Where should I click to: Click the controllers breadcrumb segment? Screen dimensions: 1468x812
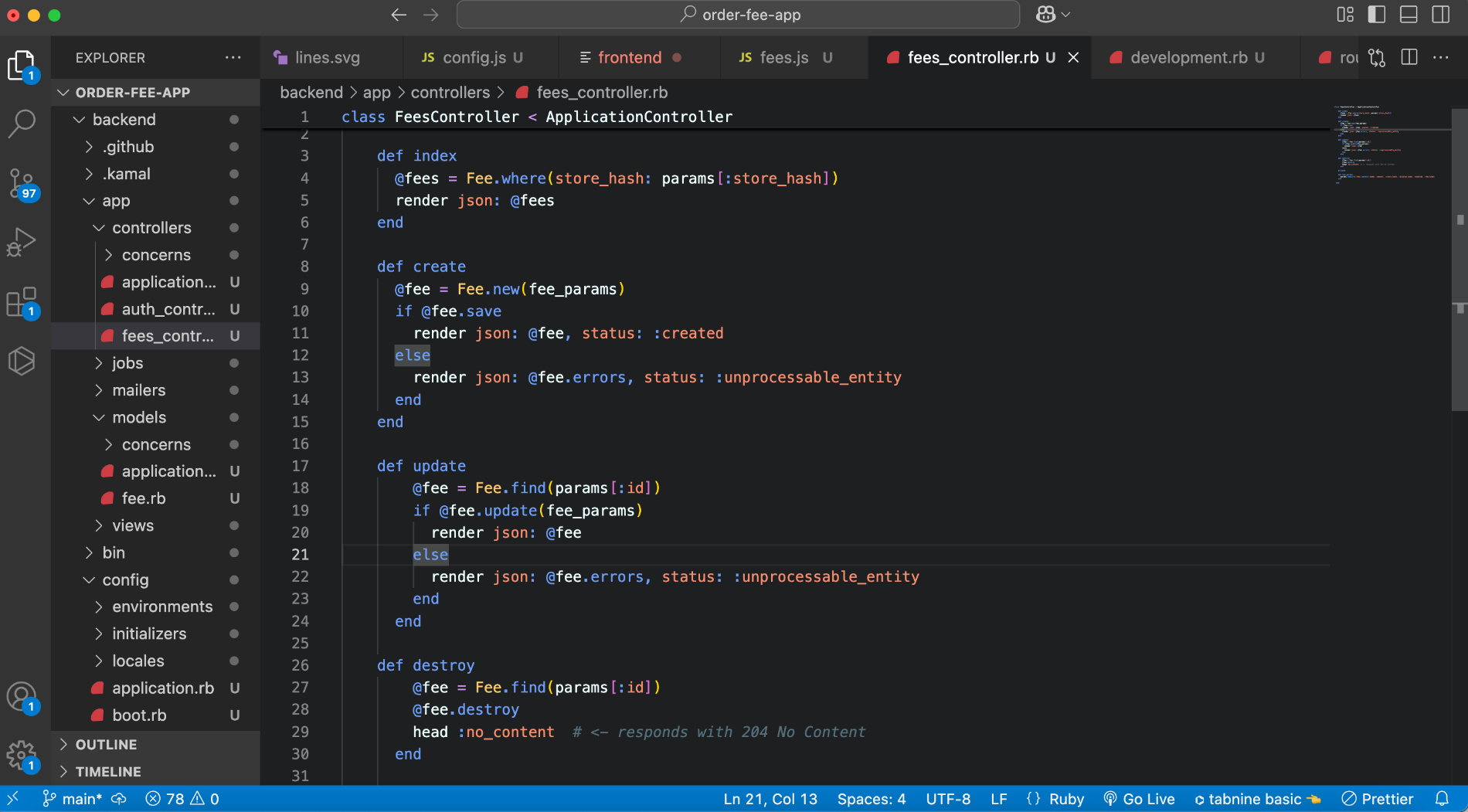tap(450, 93)
